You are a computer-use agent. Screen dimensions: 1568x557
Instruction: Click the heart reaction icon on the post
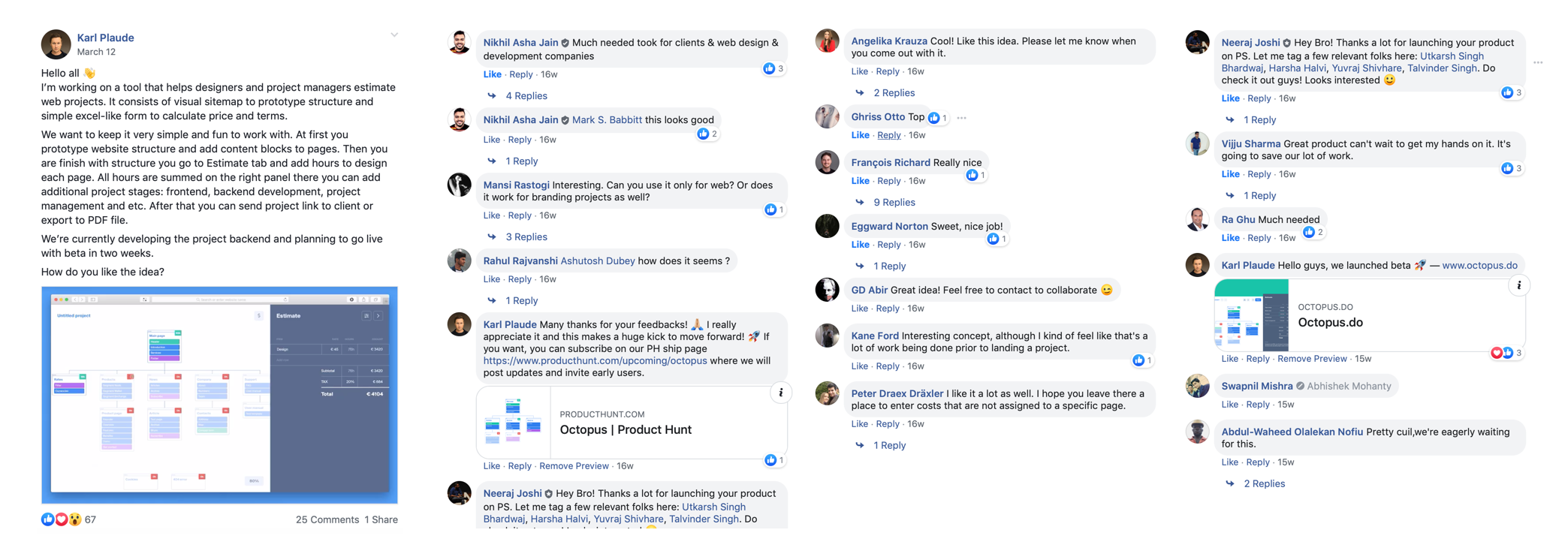[61, 519]
